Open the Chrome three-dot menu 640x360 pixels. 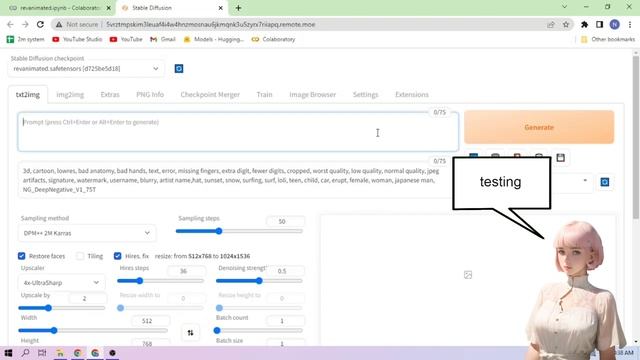(630, 24)
